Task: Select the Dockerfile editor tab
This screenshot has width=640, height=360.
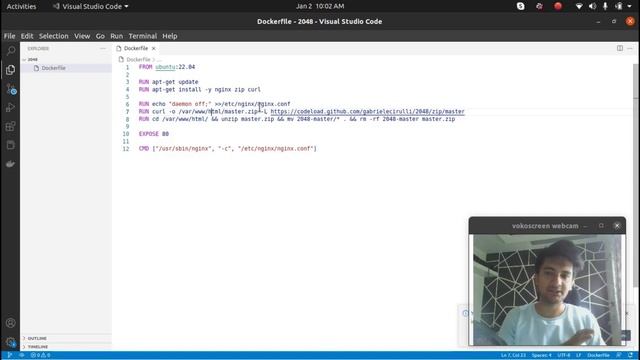Action: [x=136, y=48]
